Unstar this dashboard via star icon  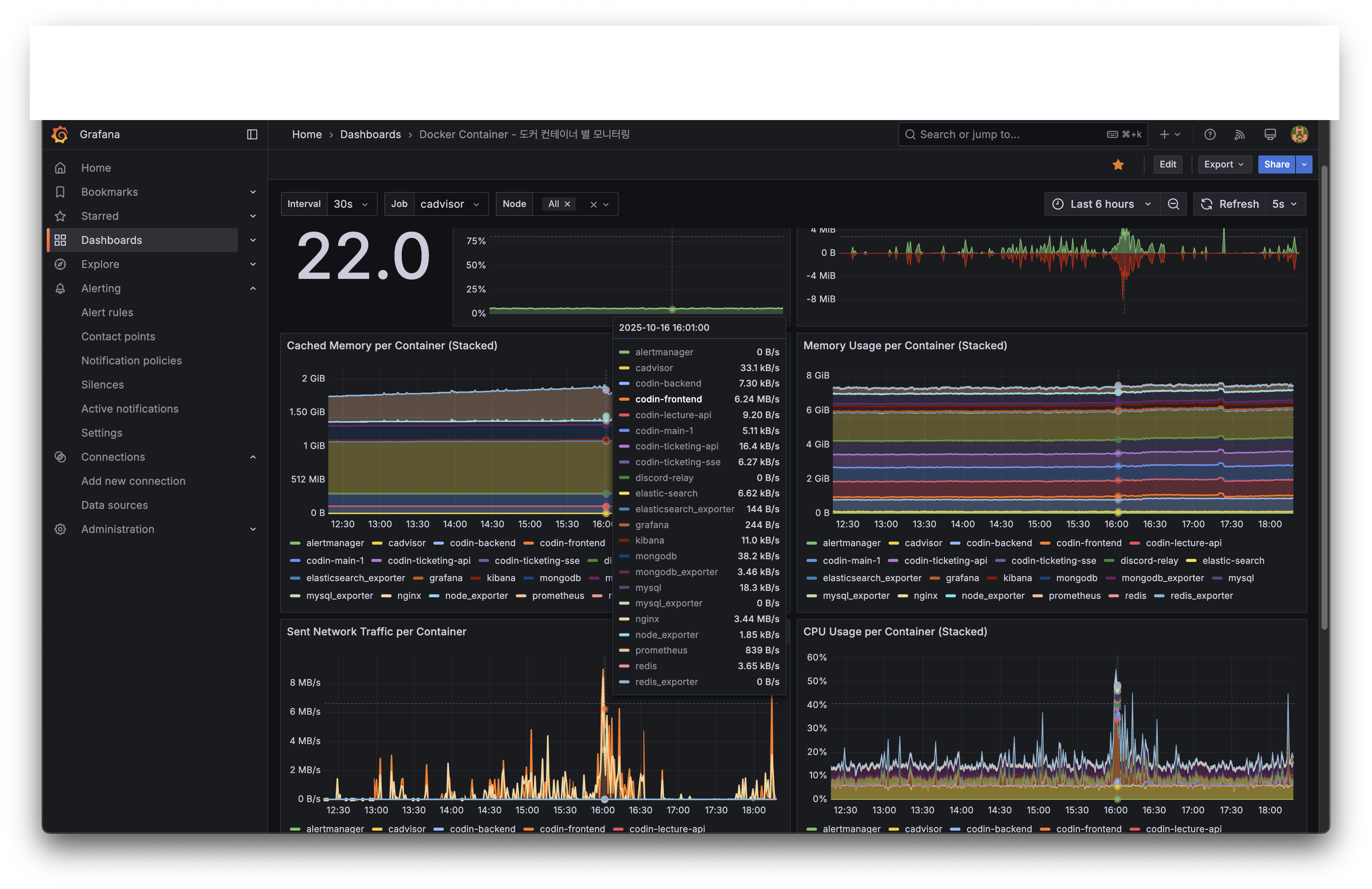tap(1118, 165)
